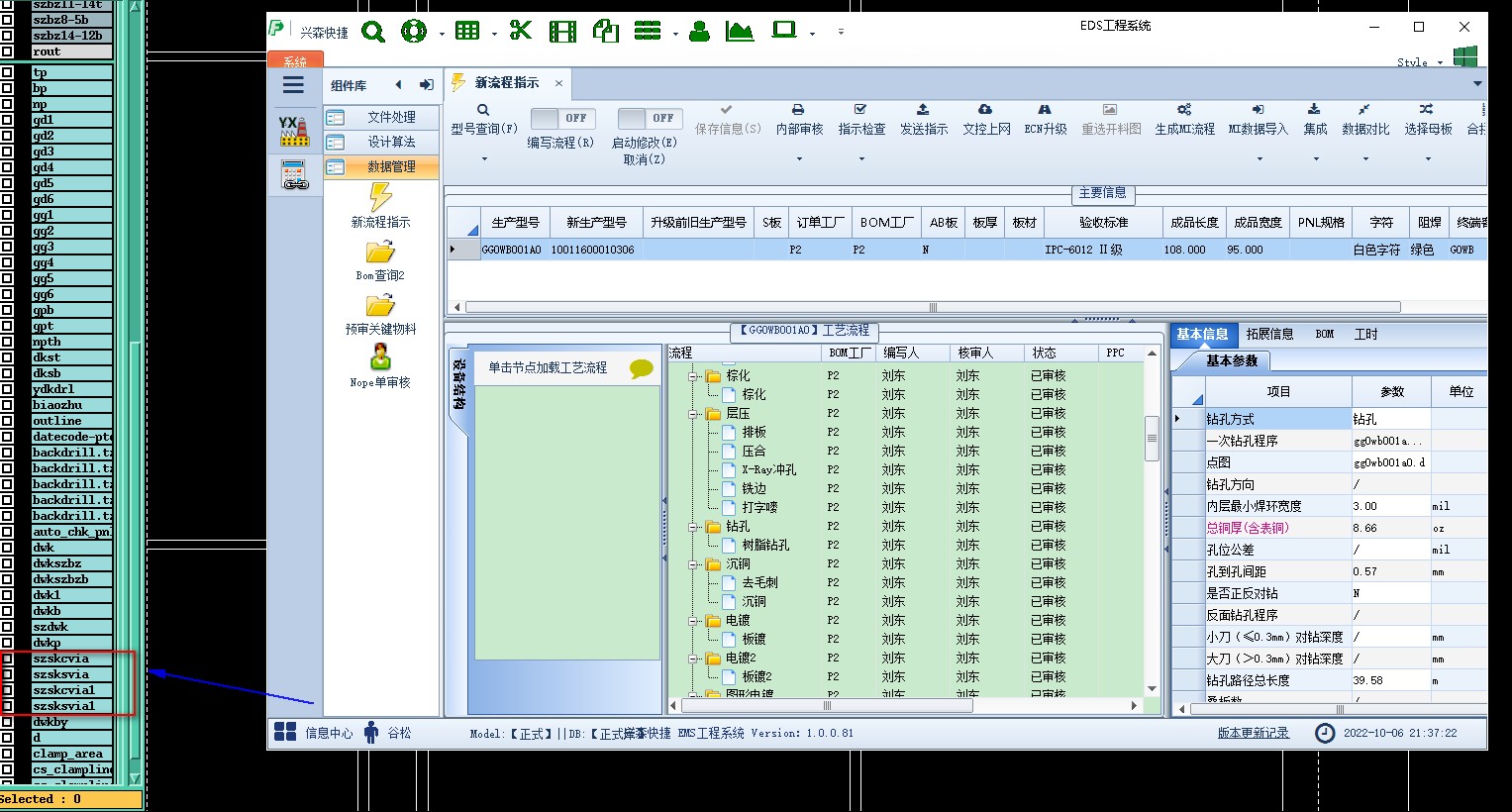Click the pin arrow icon beside 组件库
Image resolution: width=1512 pixels, height=812 pixels.
pyautogui.click(x=427, y=85)
